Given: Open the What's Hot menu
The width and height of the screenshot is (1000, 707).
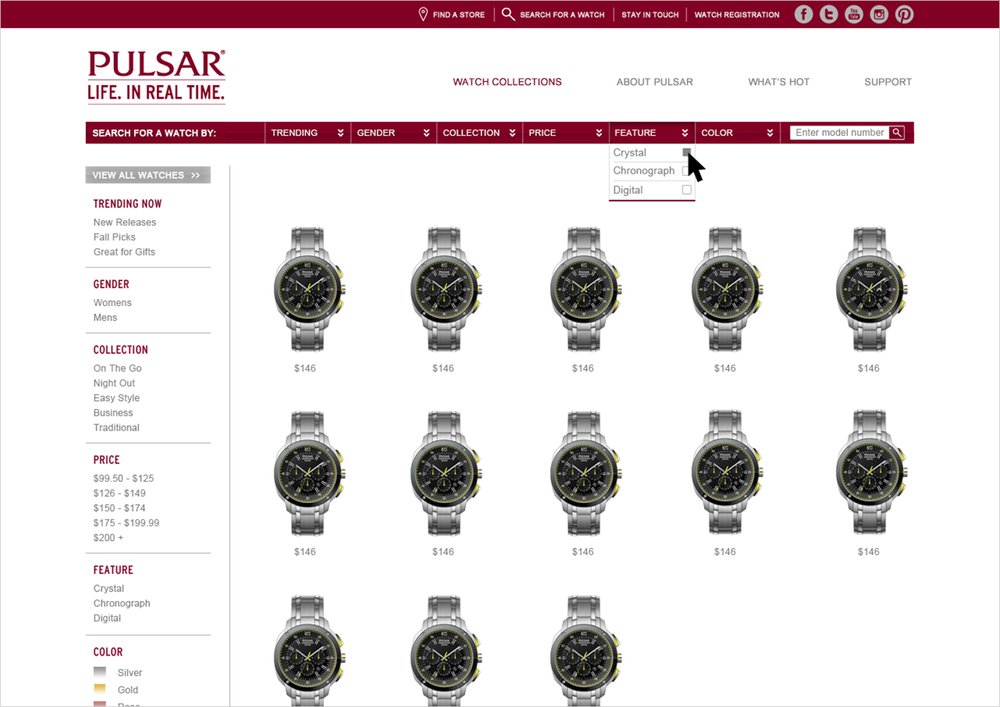Looking at the screenshot, I should point(779,82).
